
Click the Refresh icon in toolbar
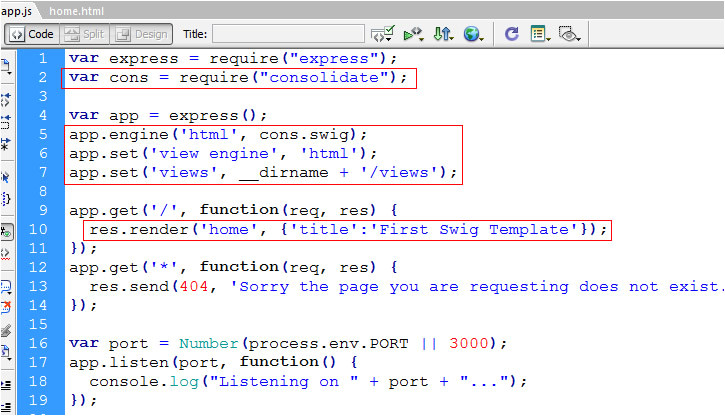[511, 34]
